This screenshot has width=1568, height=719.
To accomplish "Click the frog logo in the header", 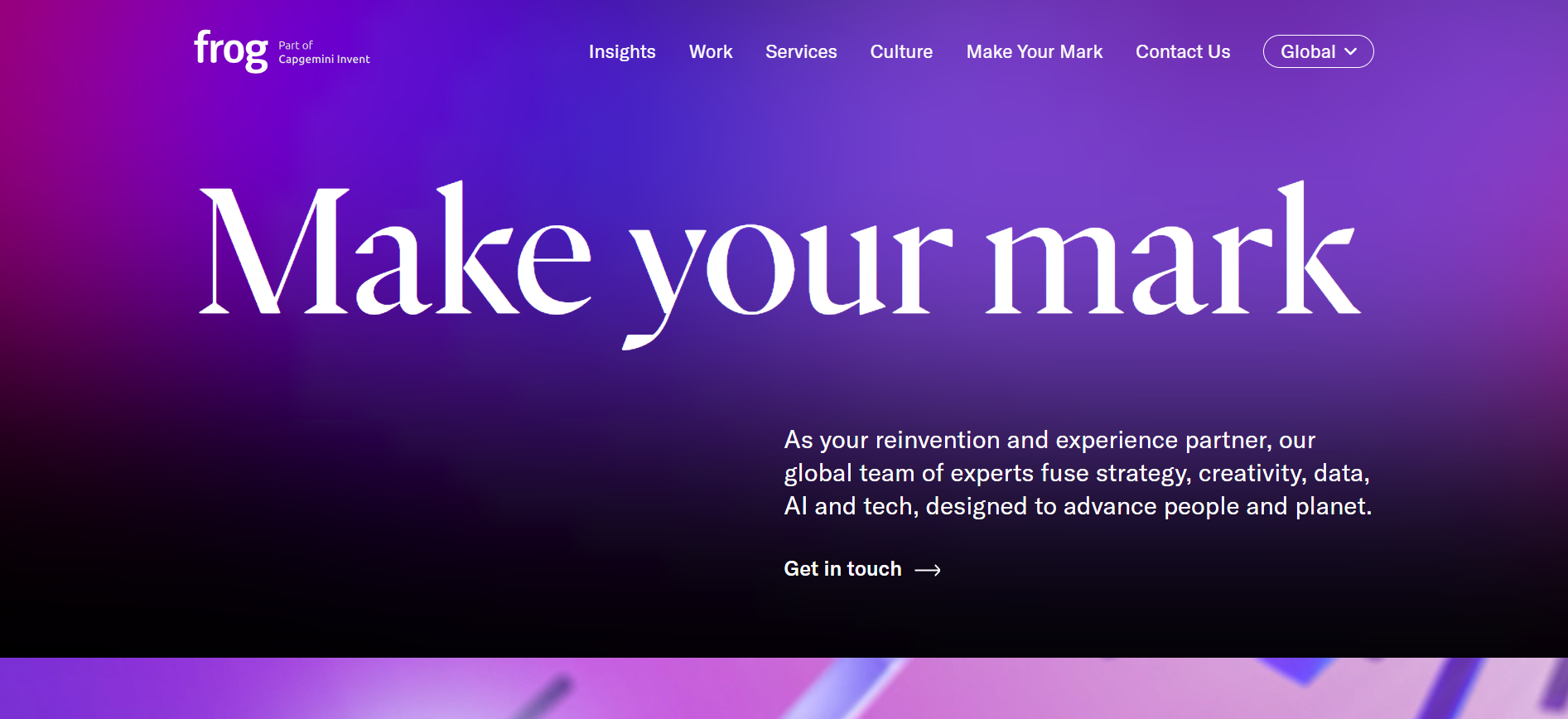I will point(230,50).
